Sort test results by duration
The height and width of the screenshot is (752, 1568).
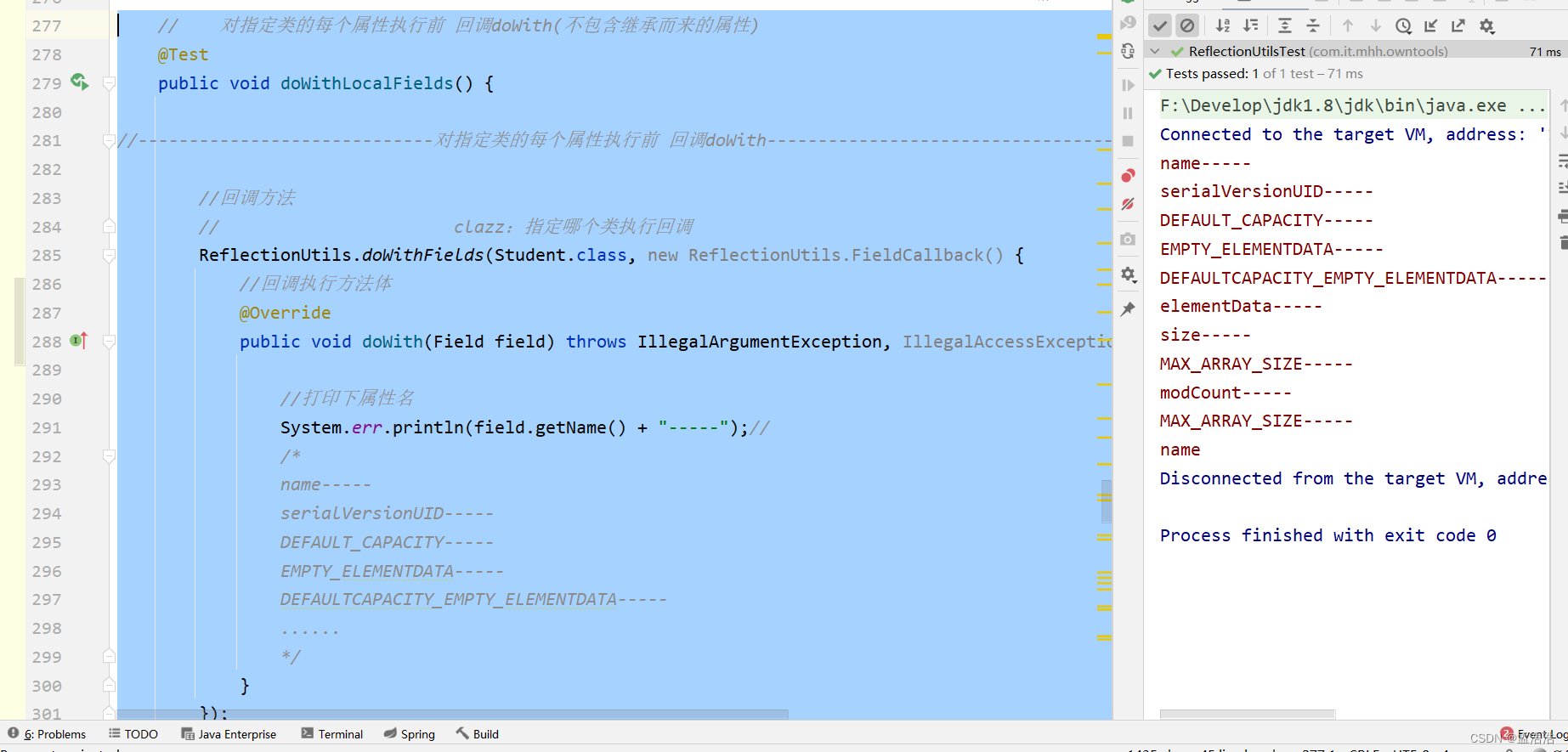click(x=1251, y=25)
